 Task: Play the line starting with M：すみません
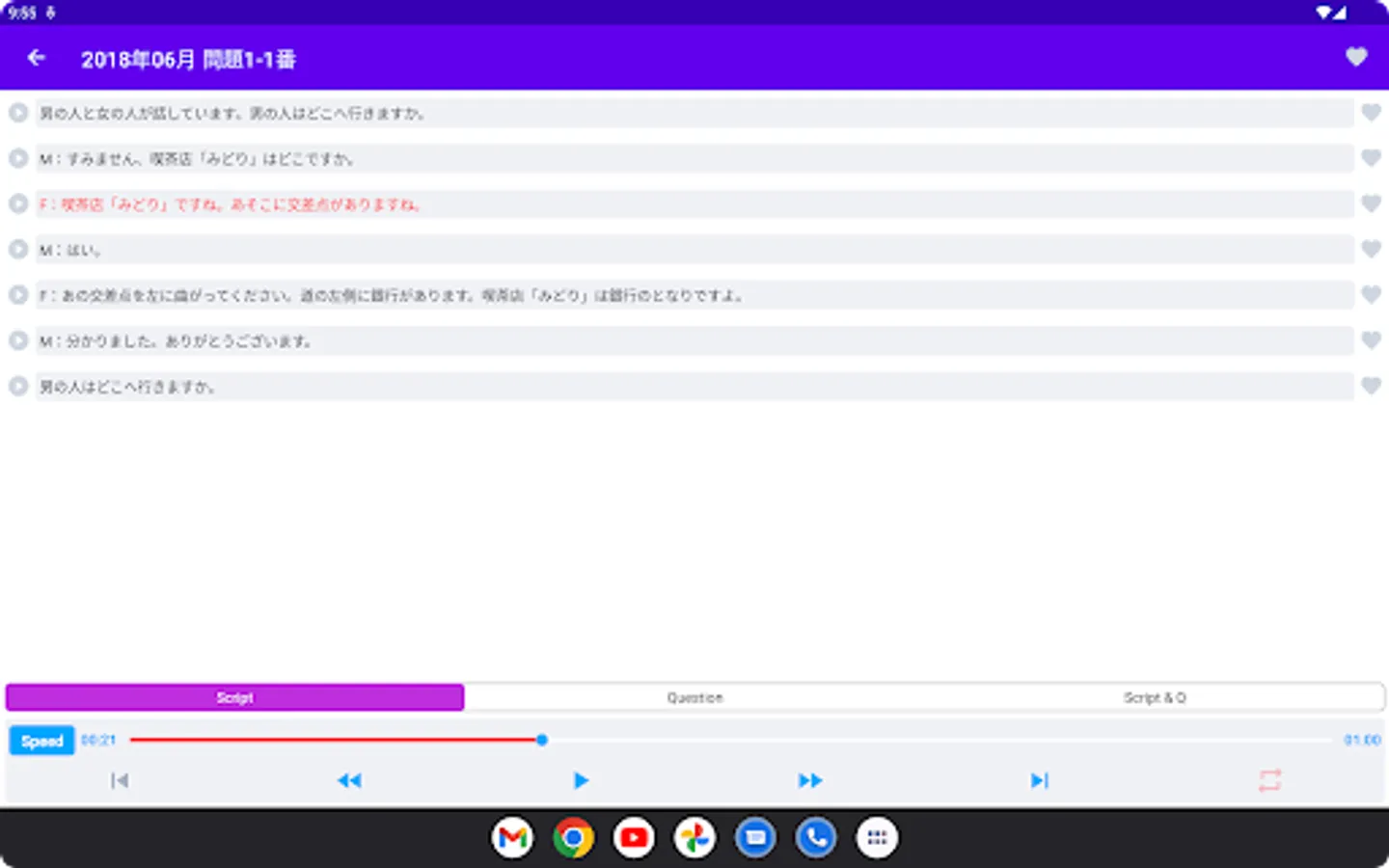[17, 158]
